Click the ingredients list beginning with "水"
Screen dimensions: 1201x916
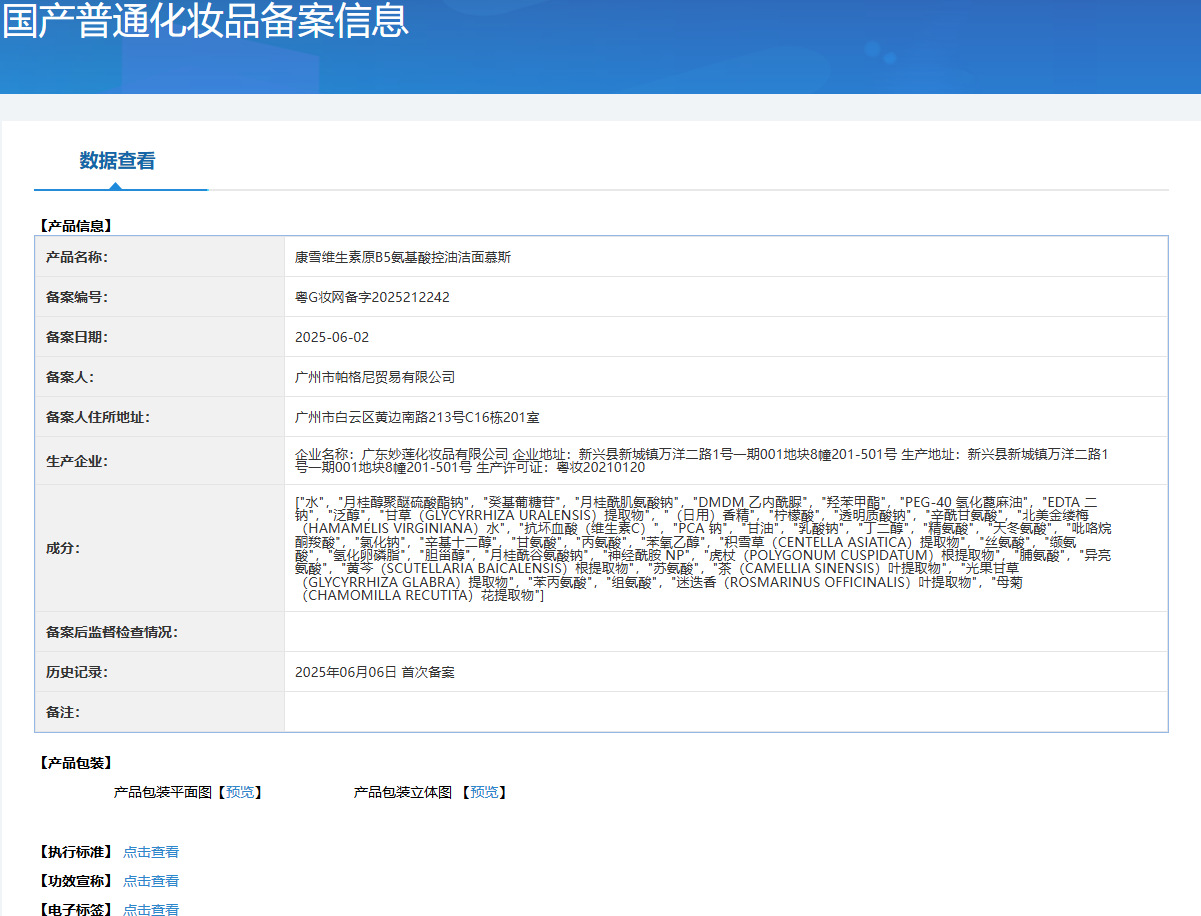pyautogui.click(x=703, y=548)
